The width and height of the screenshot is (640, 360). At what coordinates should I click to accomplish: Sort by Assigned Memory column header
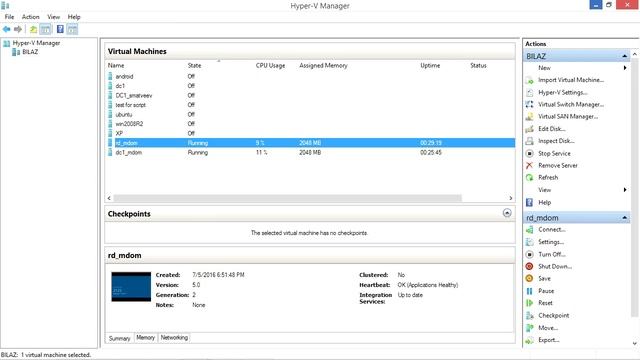pyautogui.click(x=323, y=65)
